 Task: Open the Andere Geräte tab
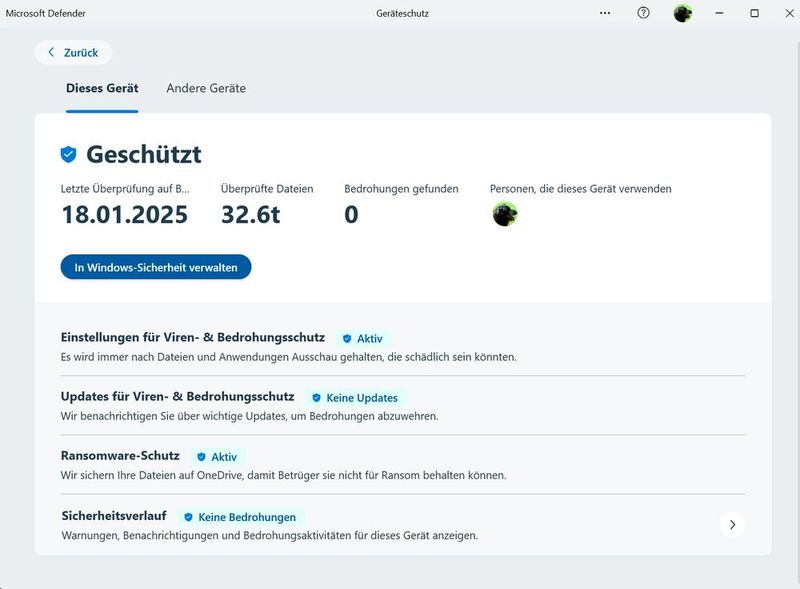(206, 88)
